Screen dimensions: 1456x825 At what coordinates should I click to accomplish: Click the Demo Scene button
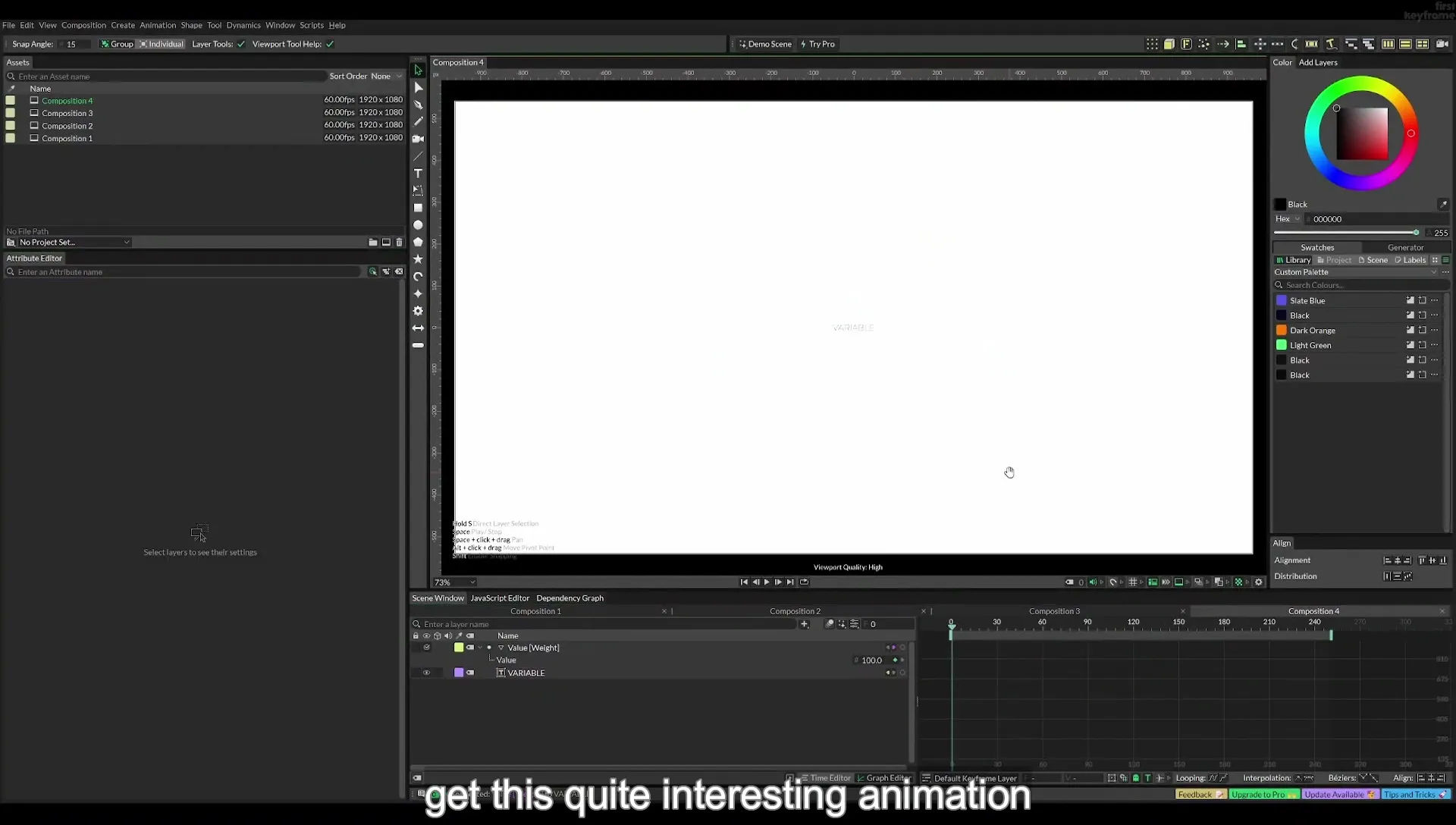pos(765,44)
